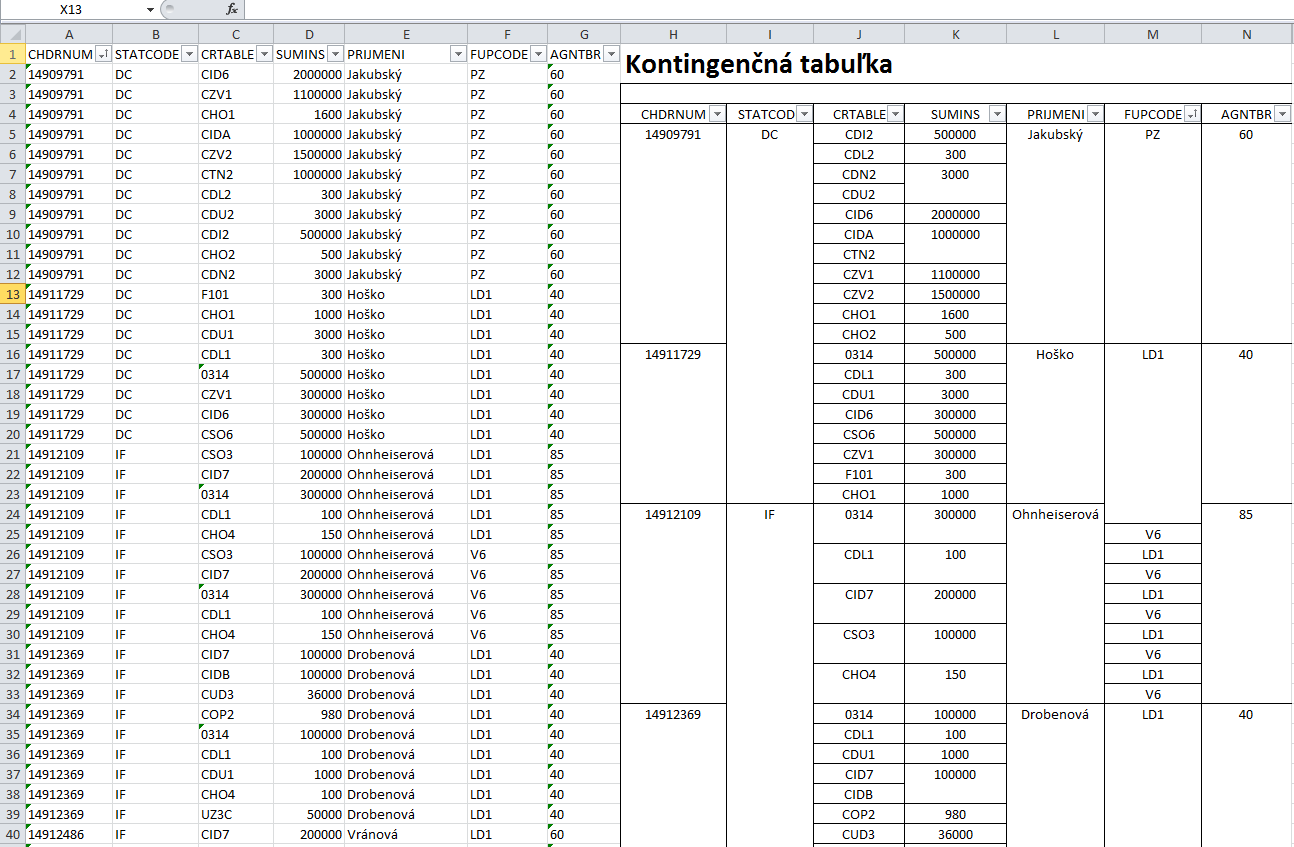The image size is (1294, 847).
Task: Open the pivot table FUPCODE filter dropdown
Action: (x=1191, y=114)
